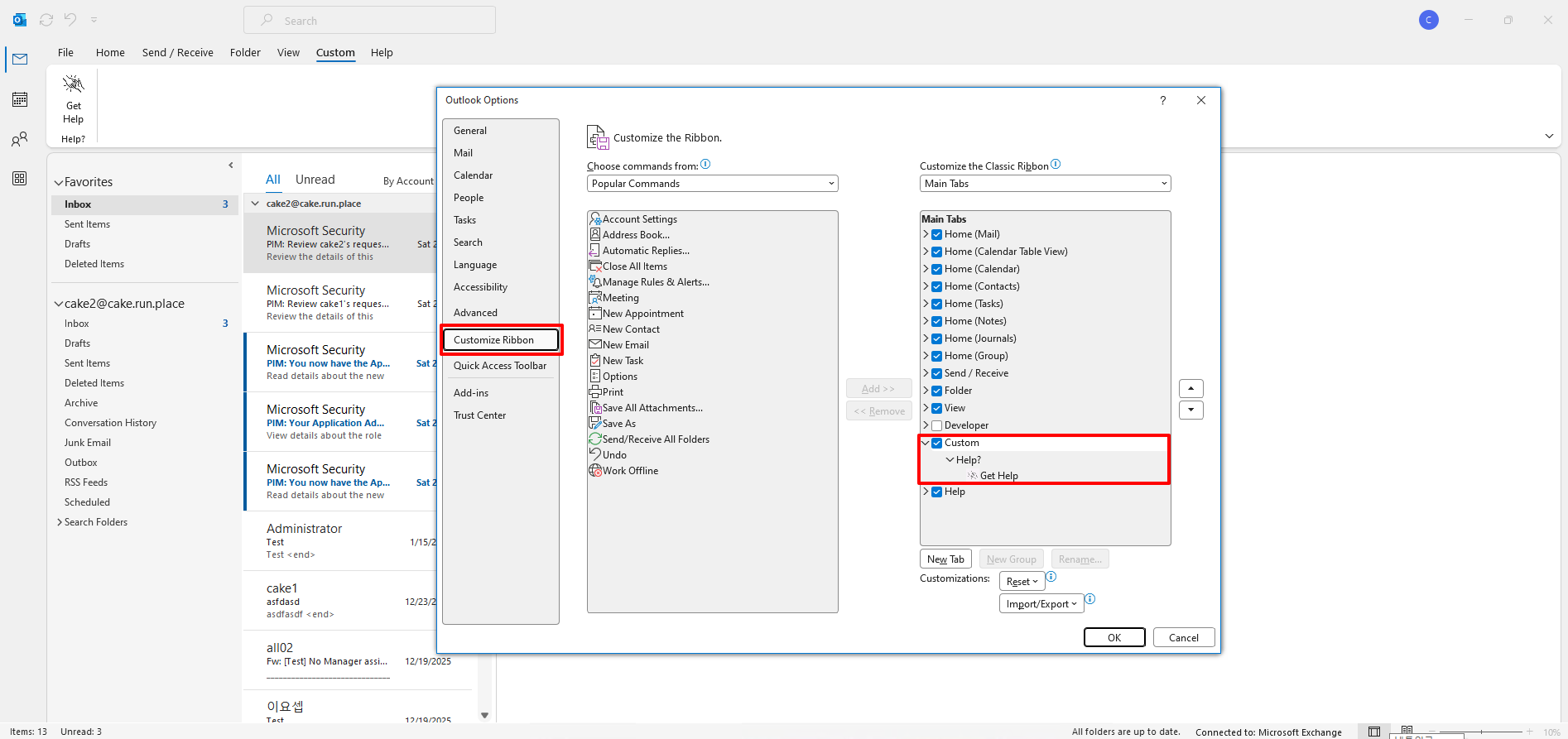Collapse the ribbon with chevron
This screenshot has height=739, width=1568.
1549,137
